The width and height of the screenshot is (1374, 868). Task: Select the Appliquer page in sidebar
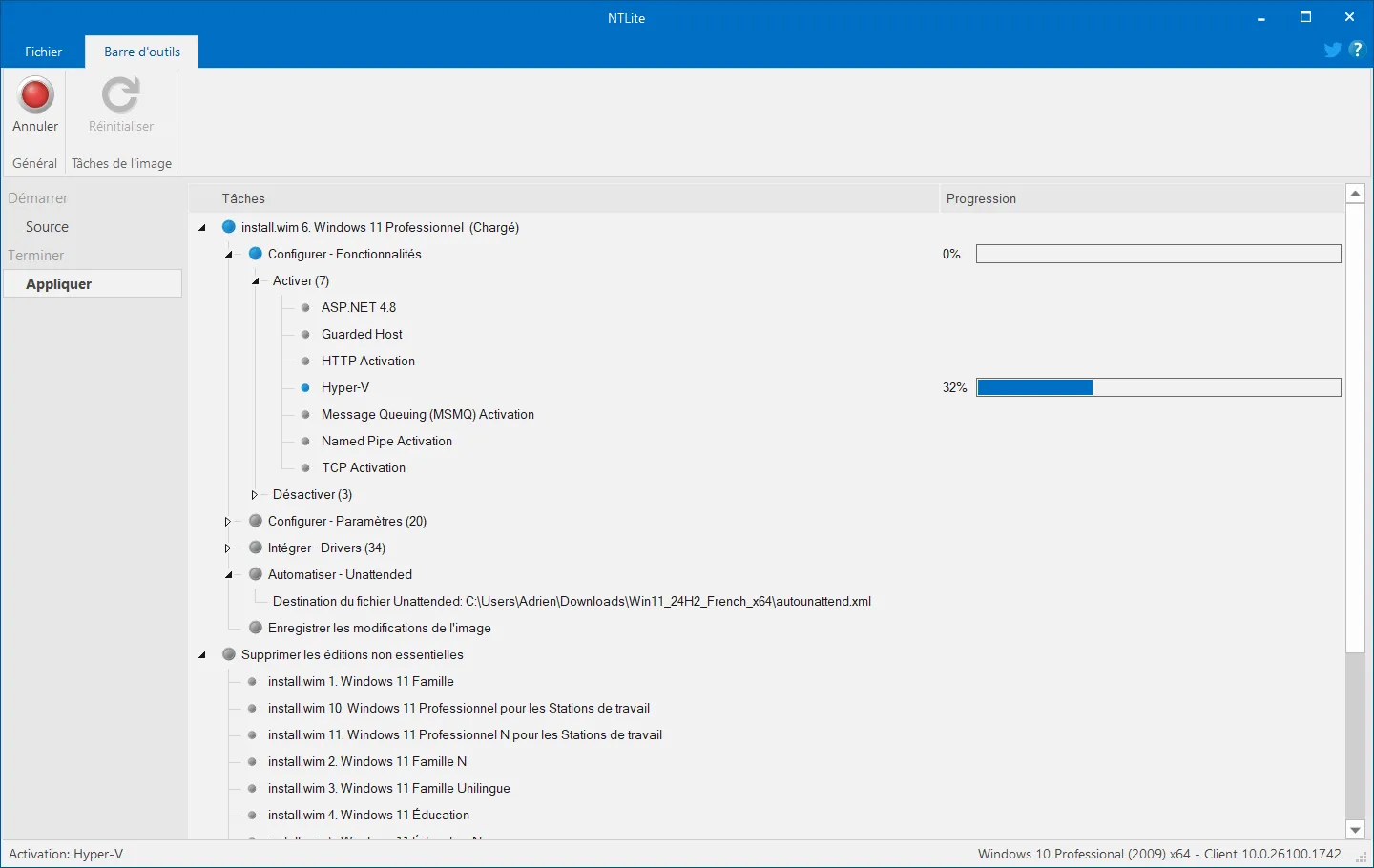pos(93,284)
